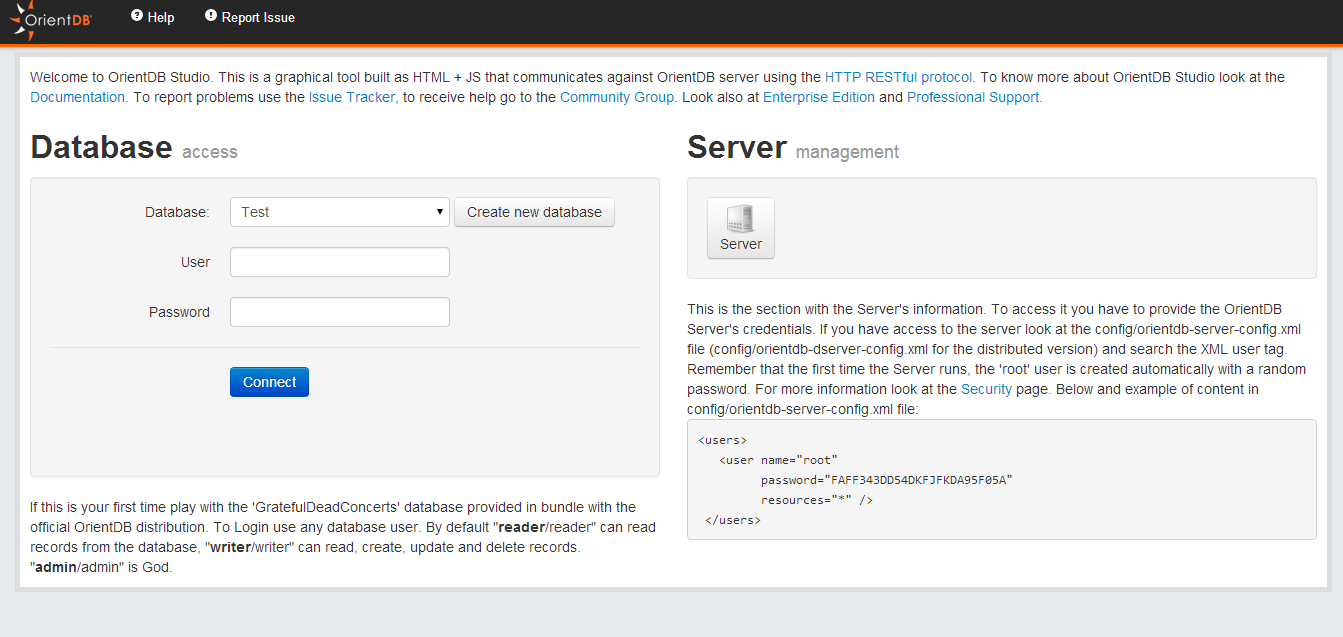
Task: Visit the Community Group link
Action: (x=617, y=97)
